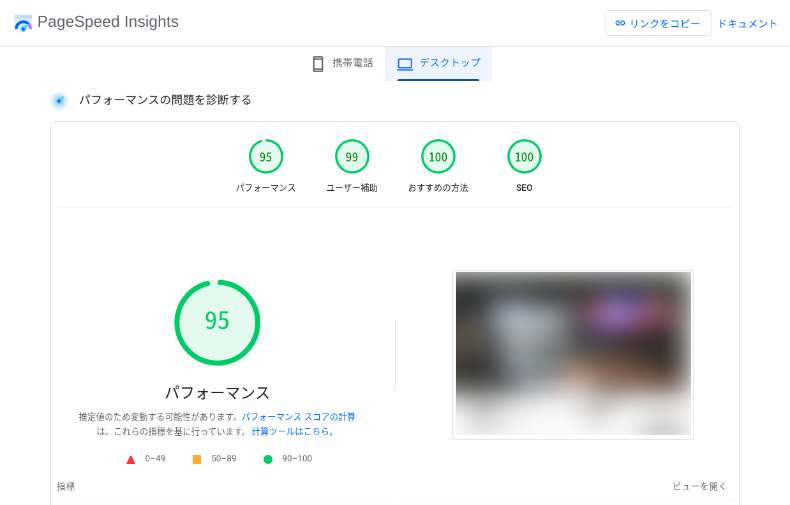The width and height of the screenshot is (790, 505).
Task: Click the リンクをコピー button
Action: [658, 23]
